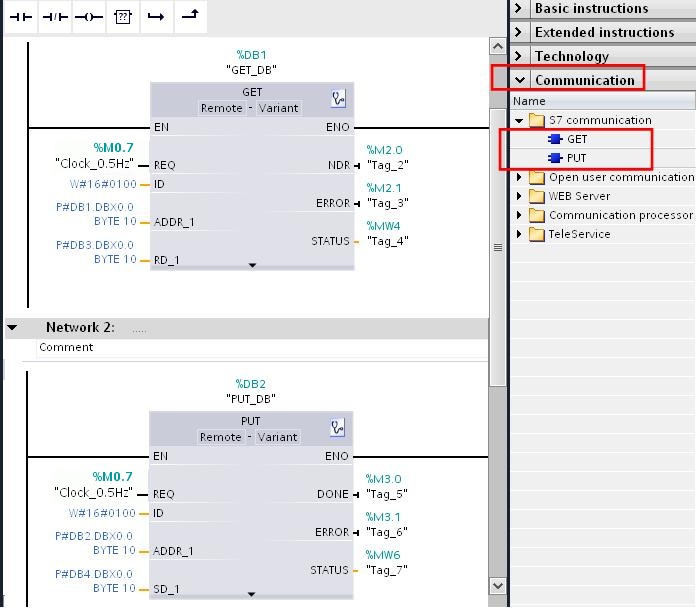Expand the TeleService node arrow
Image resolution: width=696 pixels, height=608 pixels.
(x=519, y=234)
